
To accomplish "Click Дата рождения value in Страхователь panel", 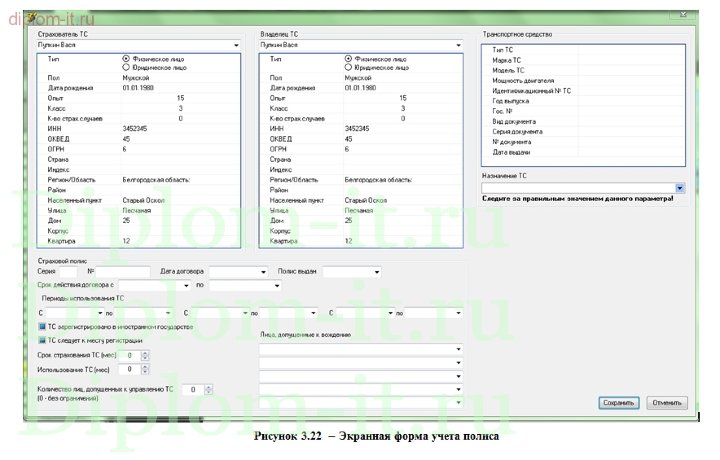I will coord(138,88).
